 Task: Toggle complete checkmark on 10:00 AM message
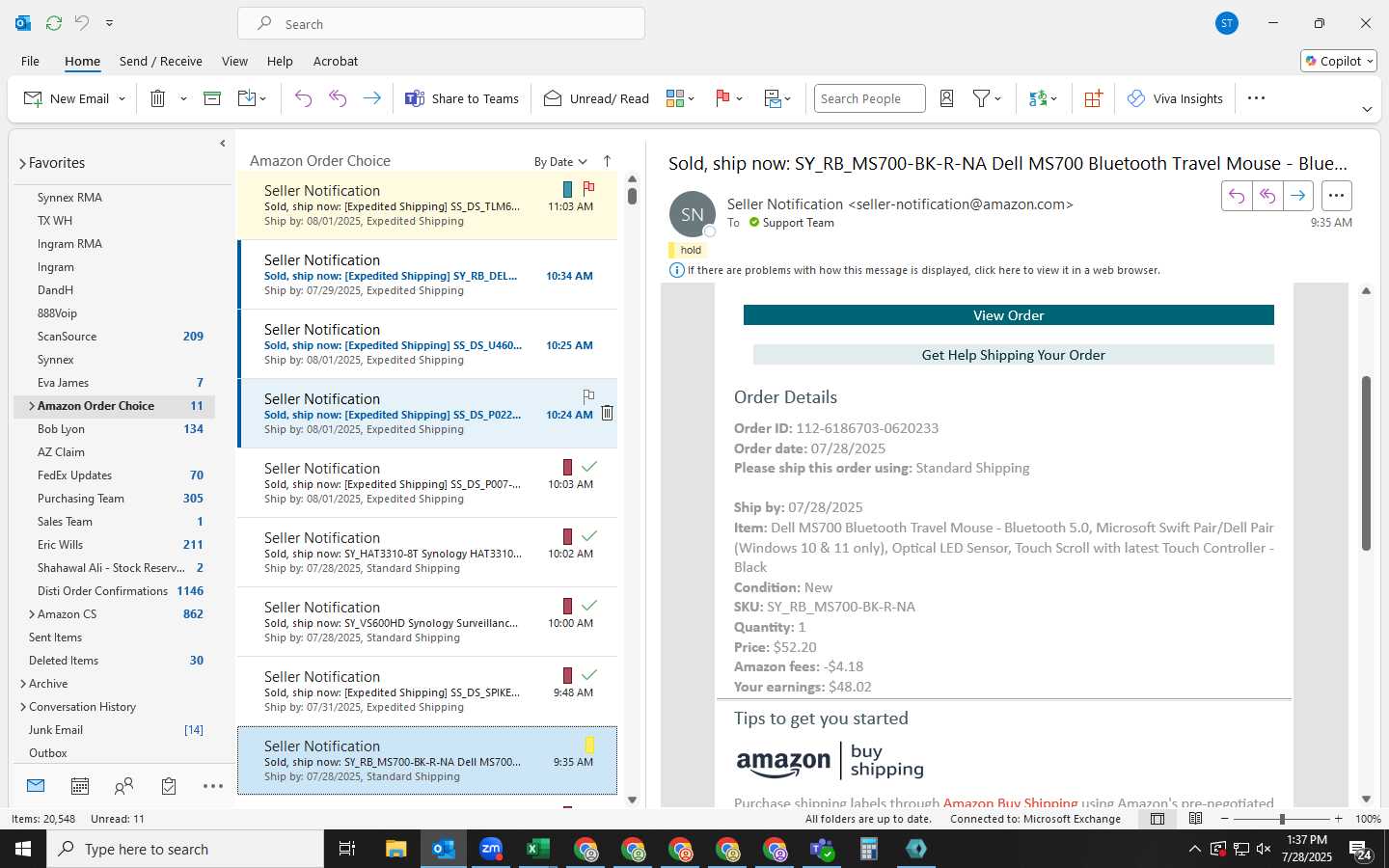(x=589, y=605)
